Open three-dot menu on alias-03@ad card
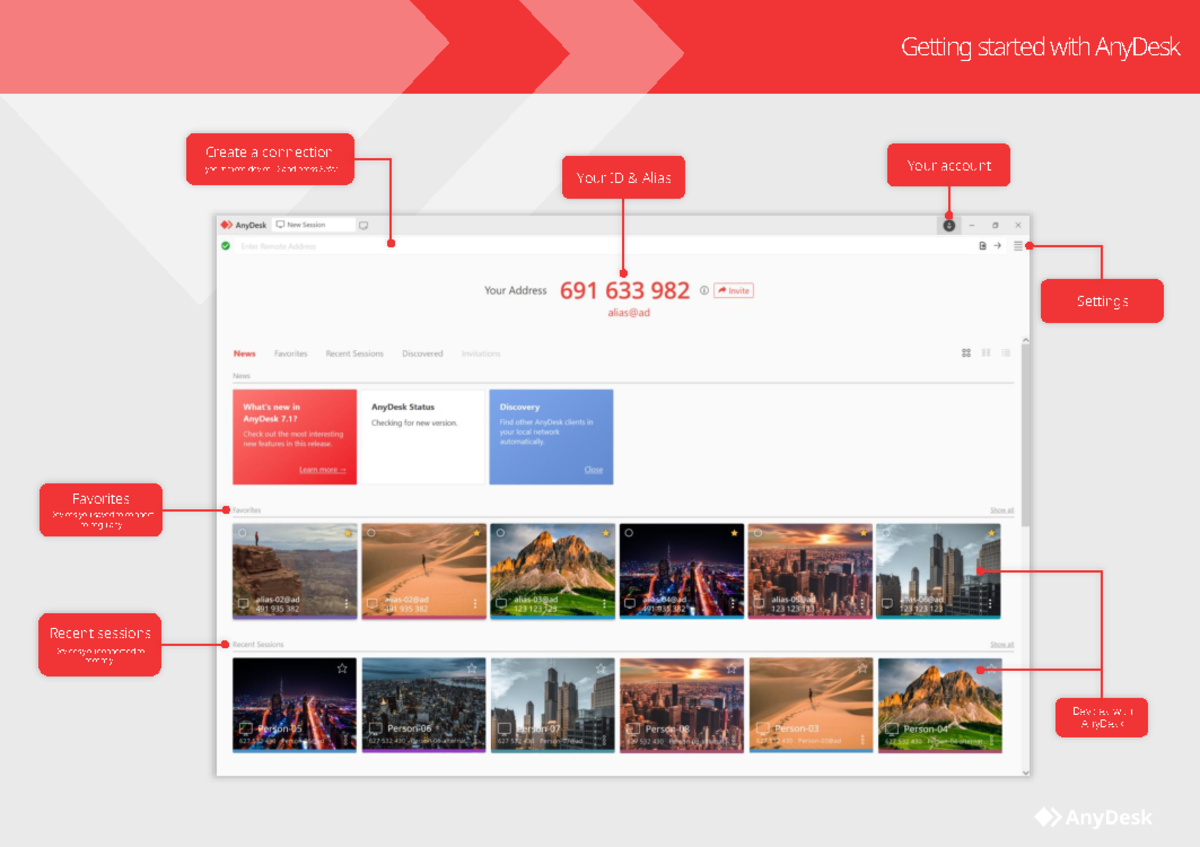The width and height of the screenshot is (1200, 847). tap(605, 603)
